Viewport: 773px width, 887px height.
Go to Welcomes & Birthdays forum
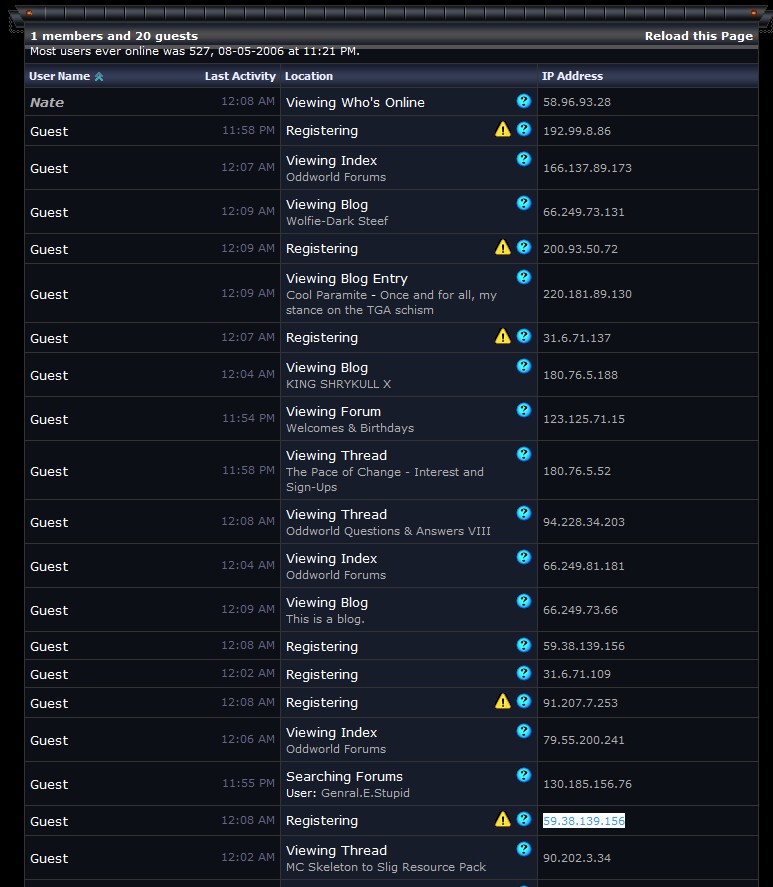pyautogui.click(x=349, y=428)
